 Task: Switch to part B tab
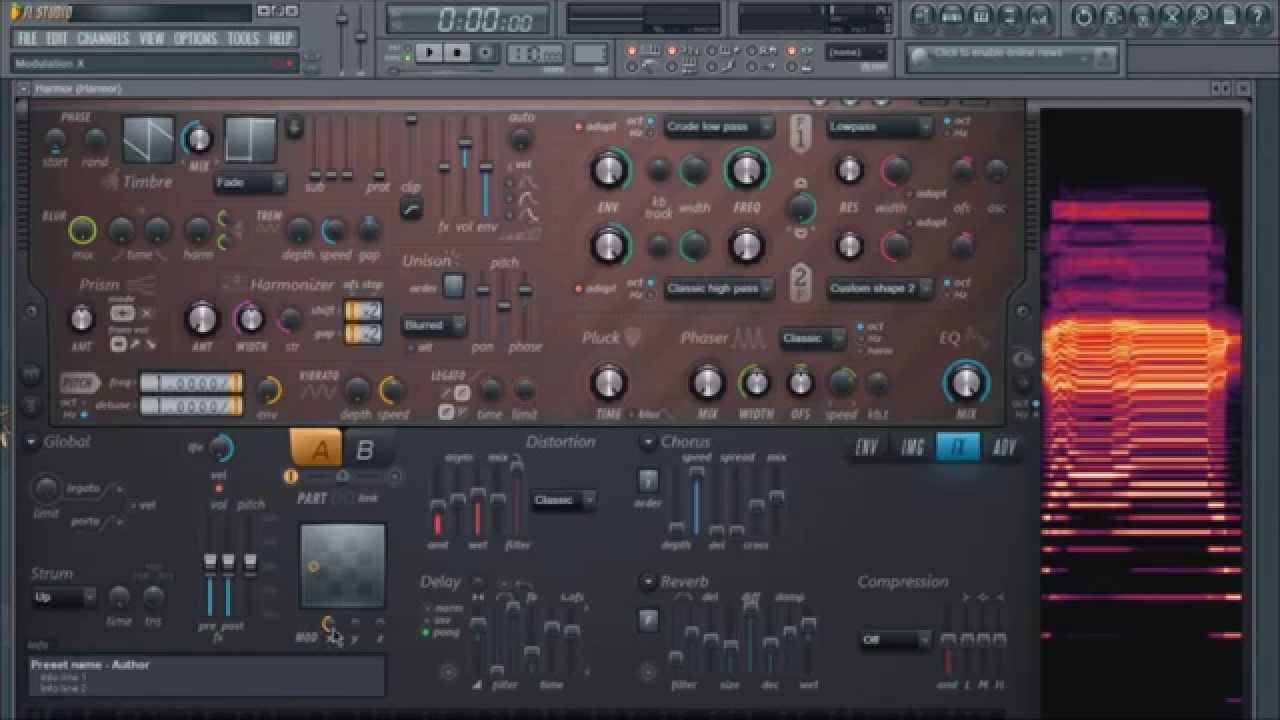(x=364, y=449)
